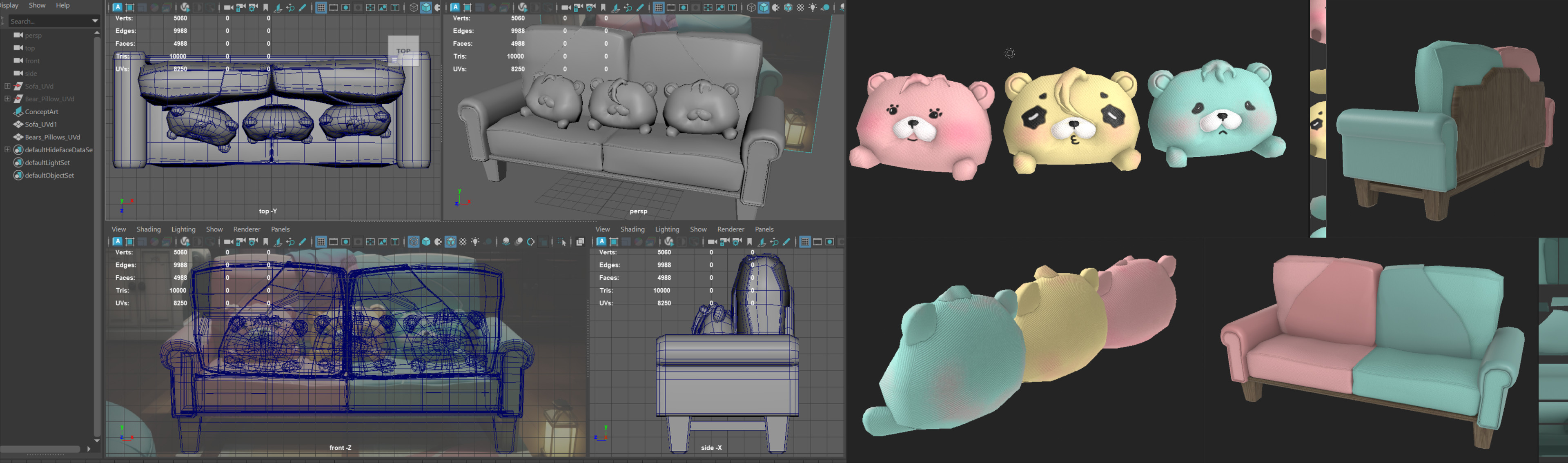Click camera attributes icon in front-view toolbar
This screenshot has width=1568, height=463.
pos(253,242)
